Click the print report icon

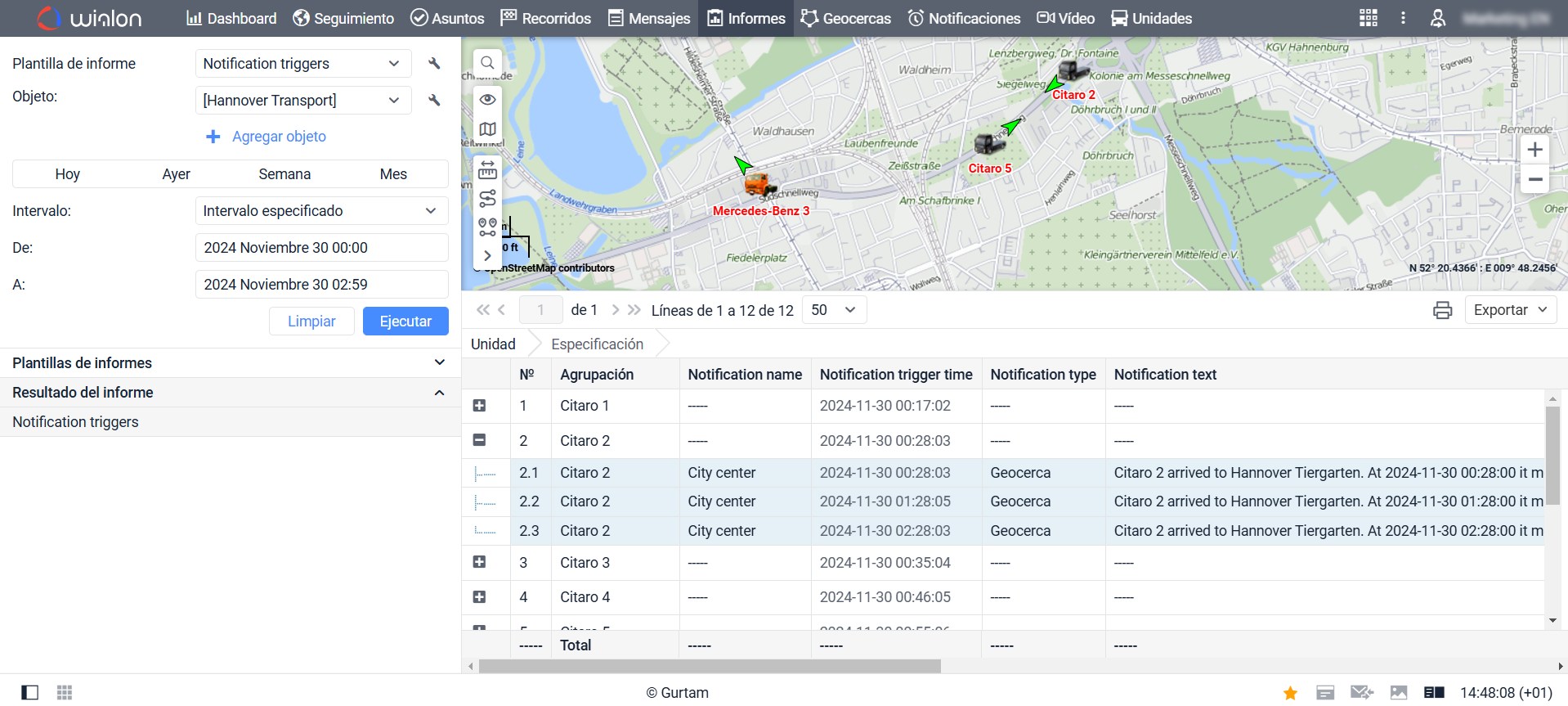click(1442, 310)
